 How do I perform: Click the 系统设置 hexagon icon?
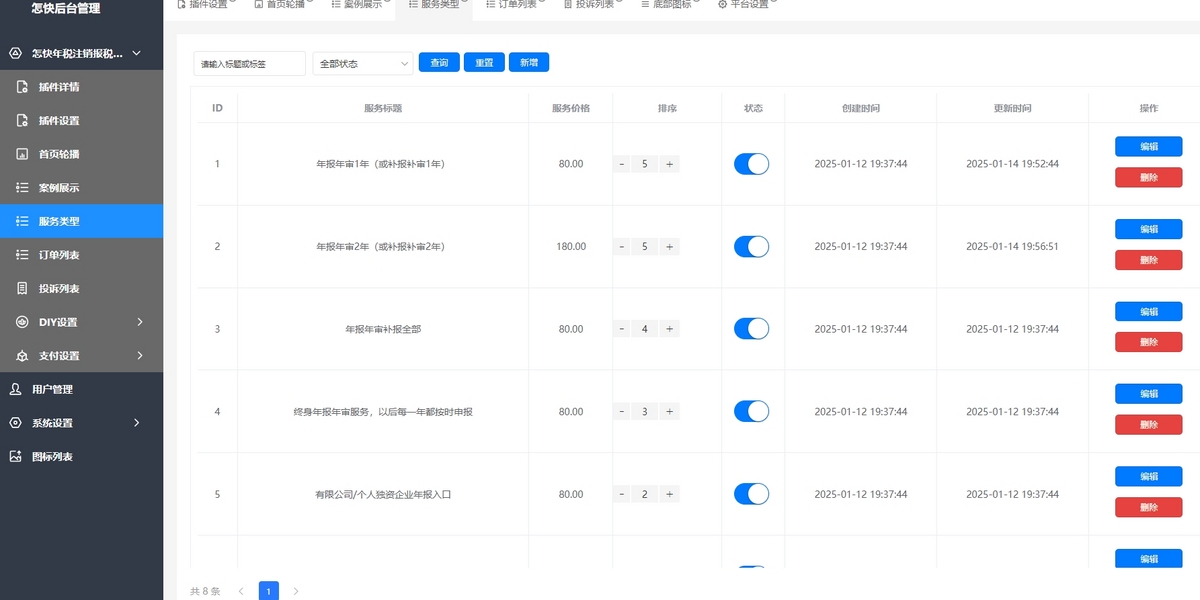(x=15, y=423)
